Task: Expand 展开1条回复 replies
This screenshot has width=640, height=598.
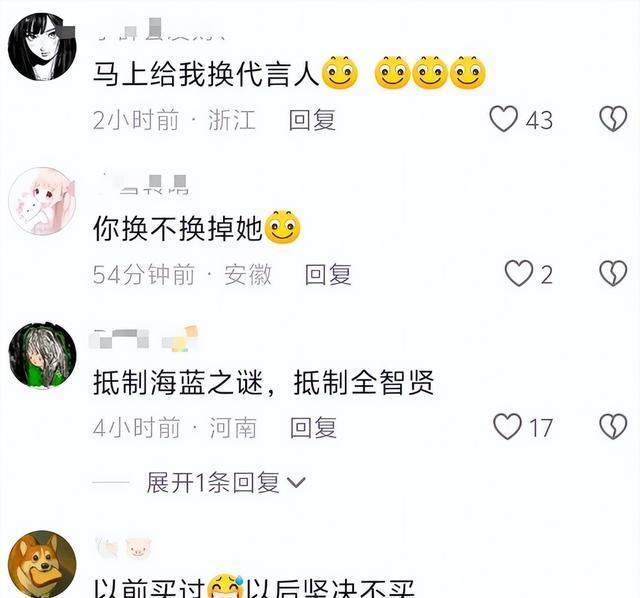Action: pyautogui.click(x=225, y=482)
